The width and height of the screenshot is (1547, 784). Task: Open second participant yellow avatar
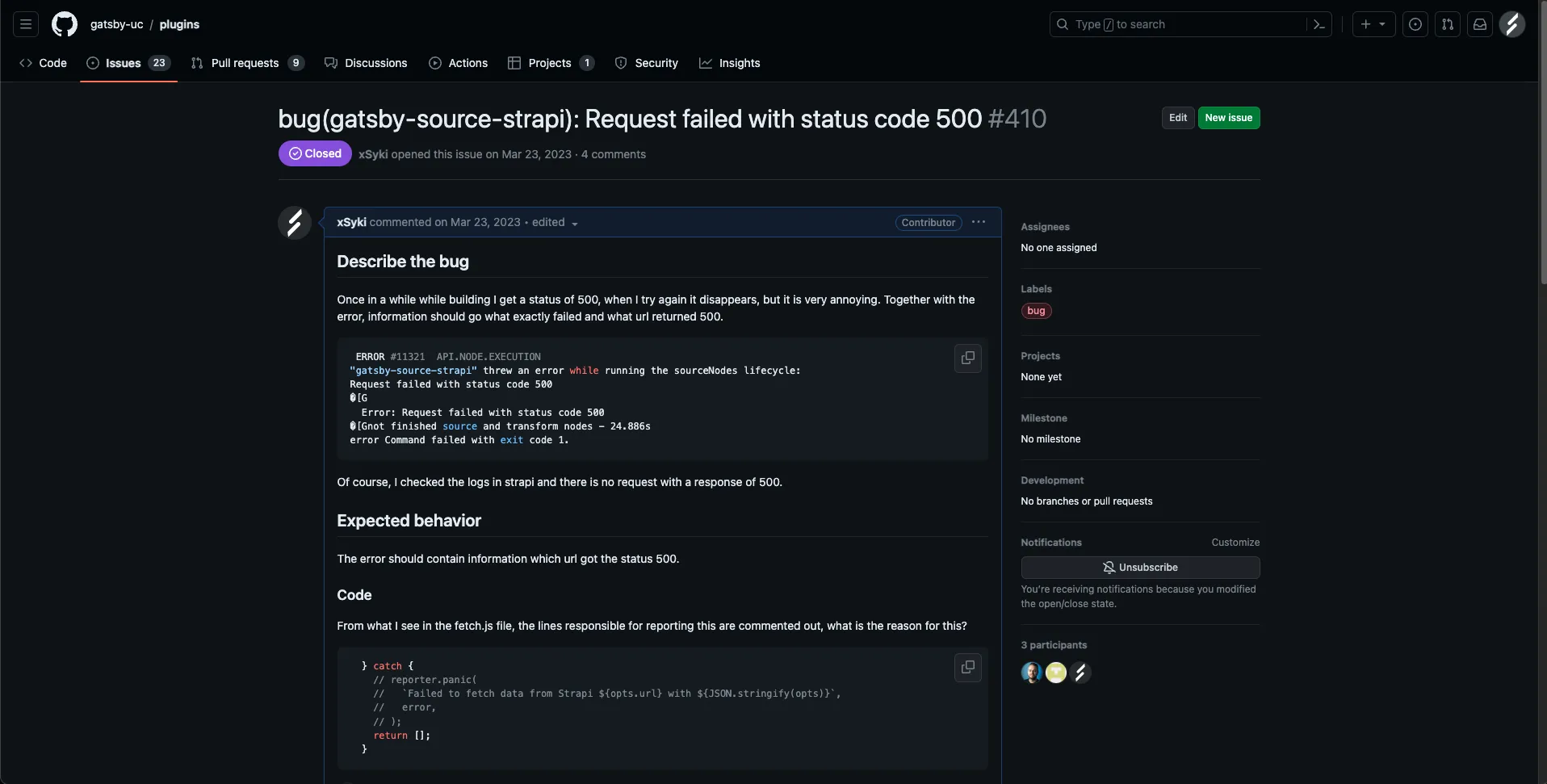tap(1056, 673)
